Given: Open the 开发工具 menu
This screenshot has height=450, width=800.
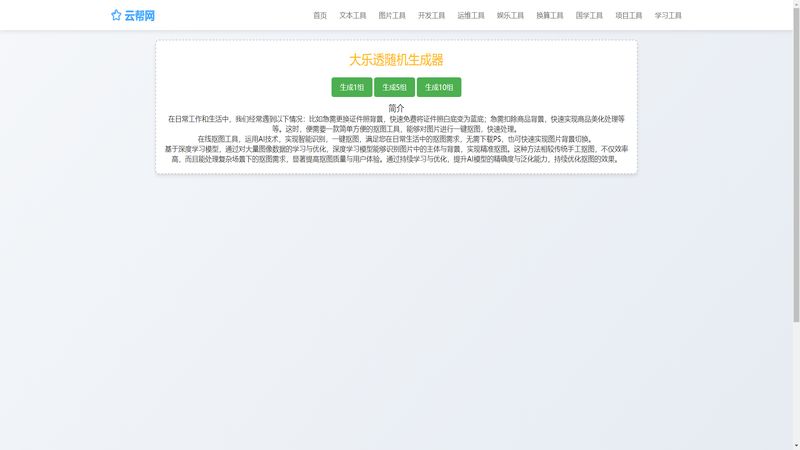Looking at the screenshot, I should tap(431, 16).
